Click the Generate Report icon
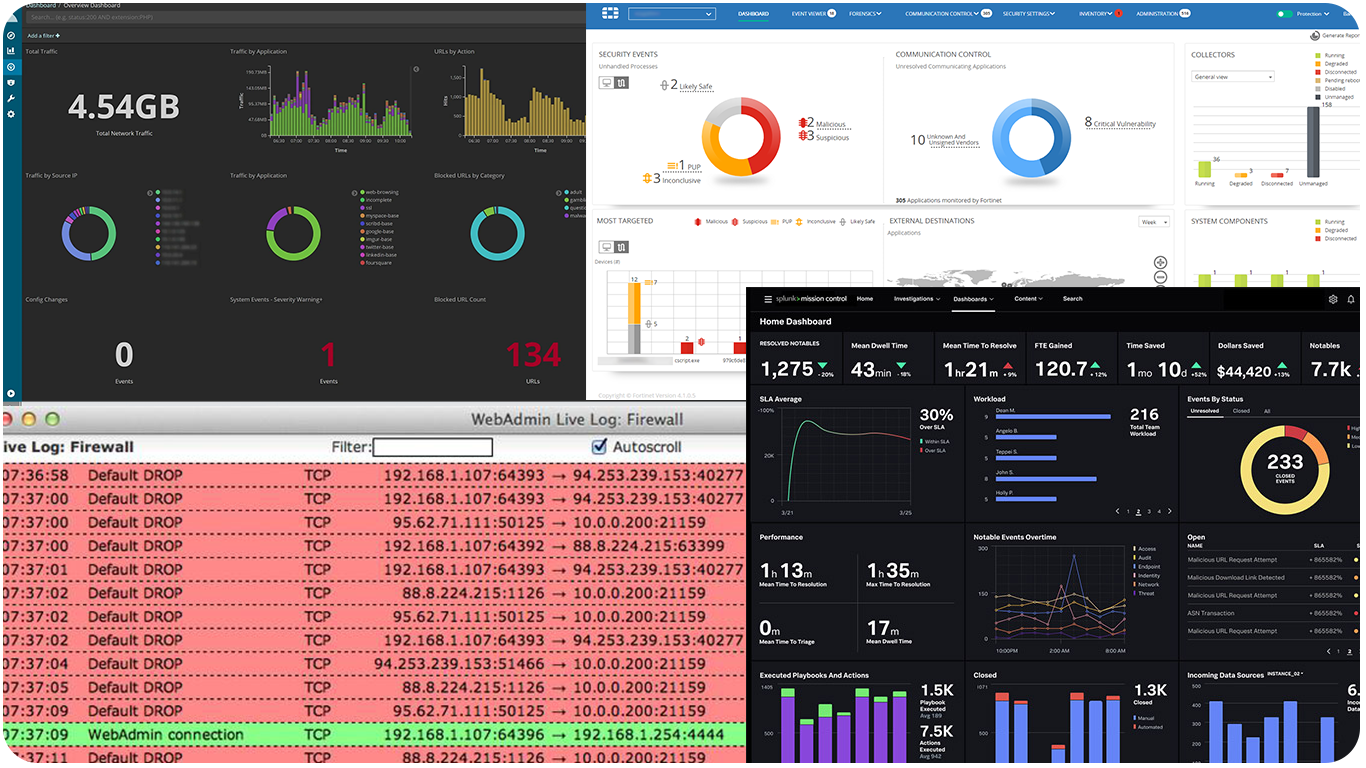 (1313, 36)
